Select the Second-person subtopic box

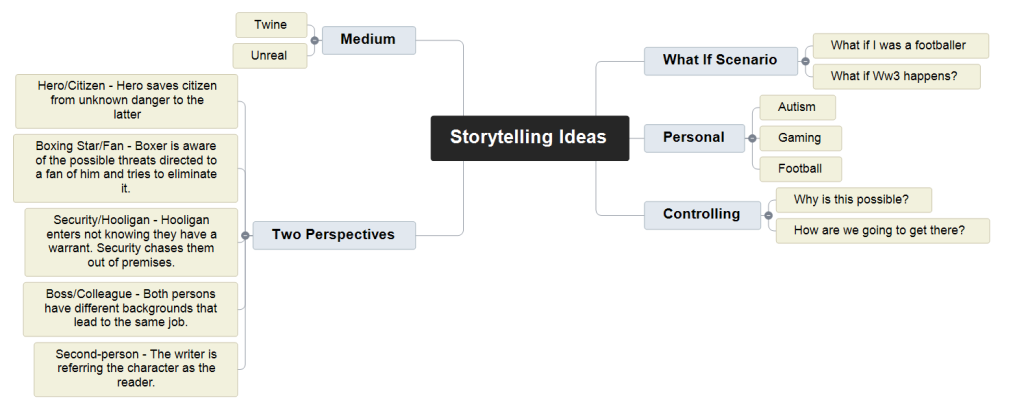tap(136, 369)
